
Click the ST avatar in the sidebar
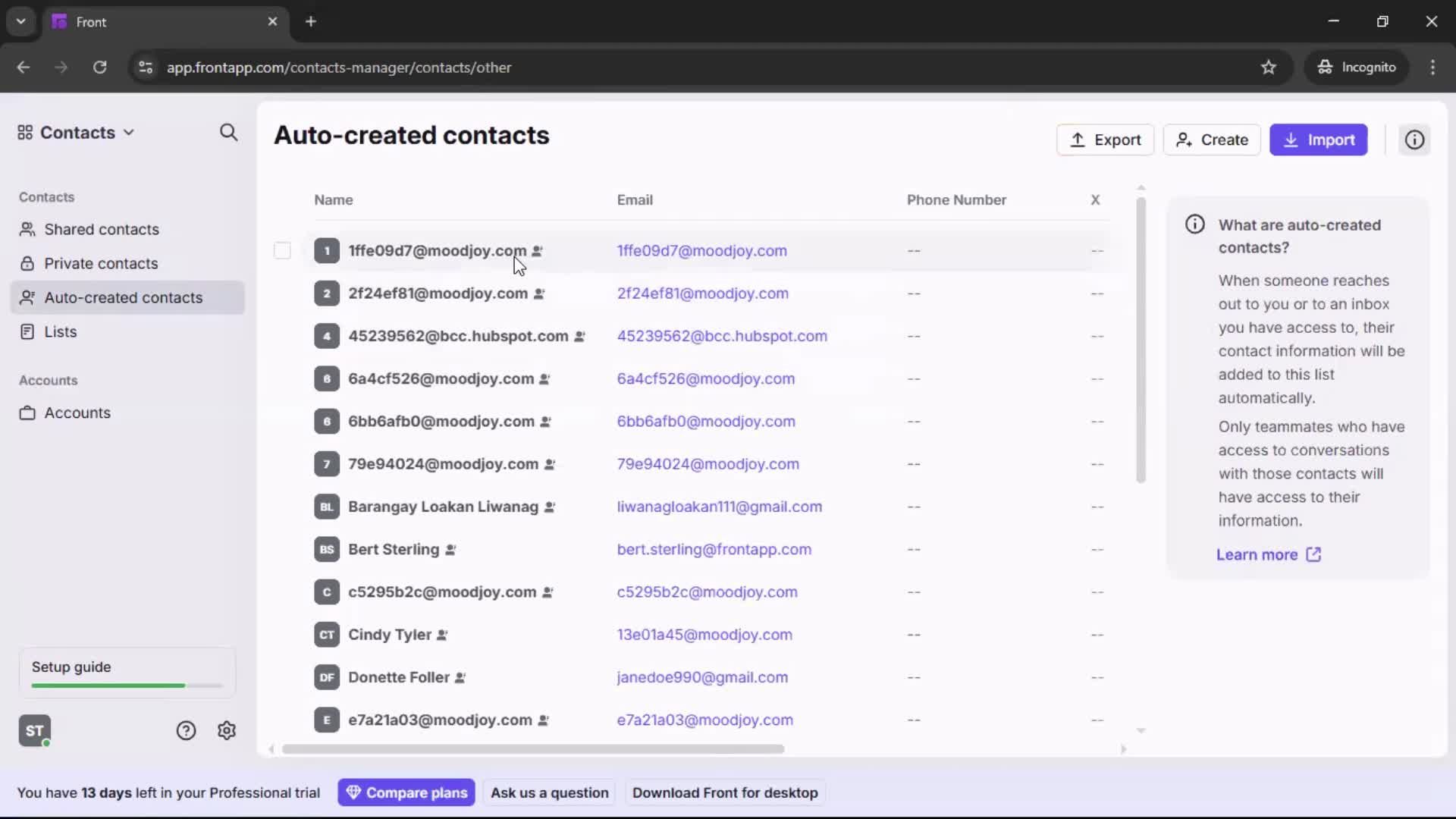click(x=34, y=730)
